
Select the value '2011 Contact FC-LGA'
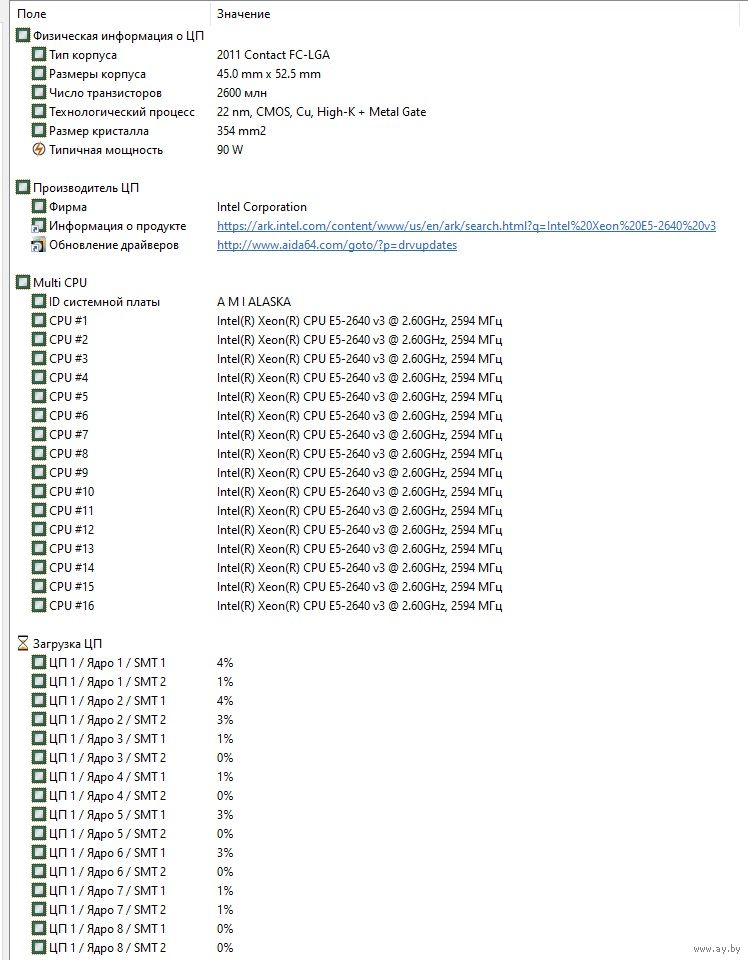(x=273, y=54)
